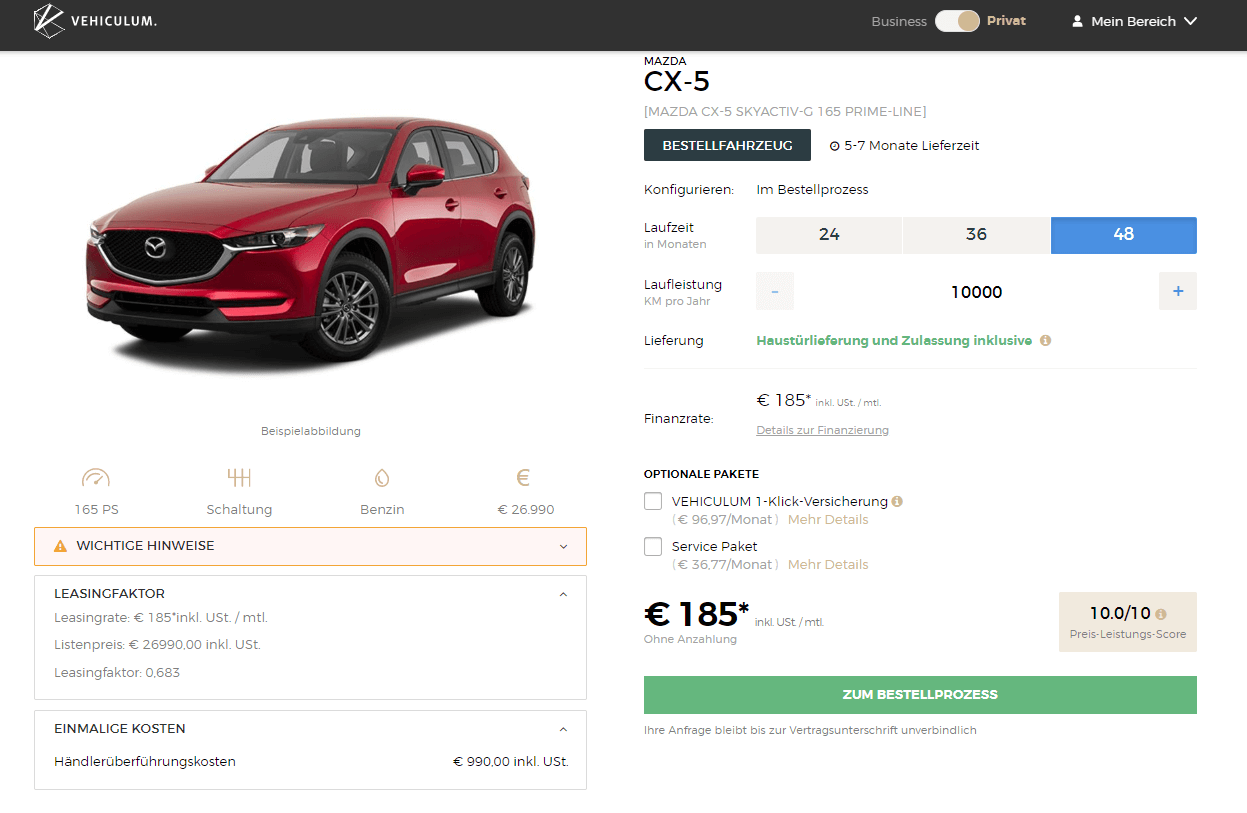Viewport: 1247px width, 813px height.
Task: Click info icon beside Haustürlieferung text
Action: (1046, 341)
